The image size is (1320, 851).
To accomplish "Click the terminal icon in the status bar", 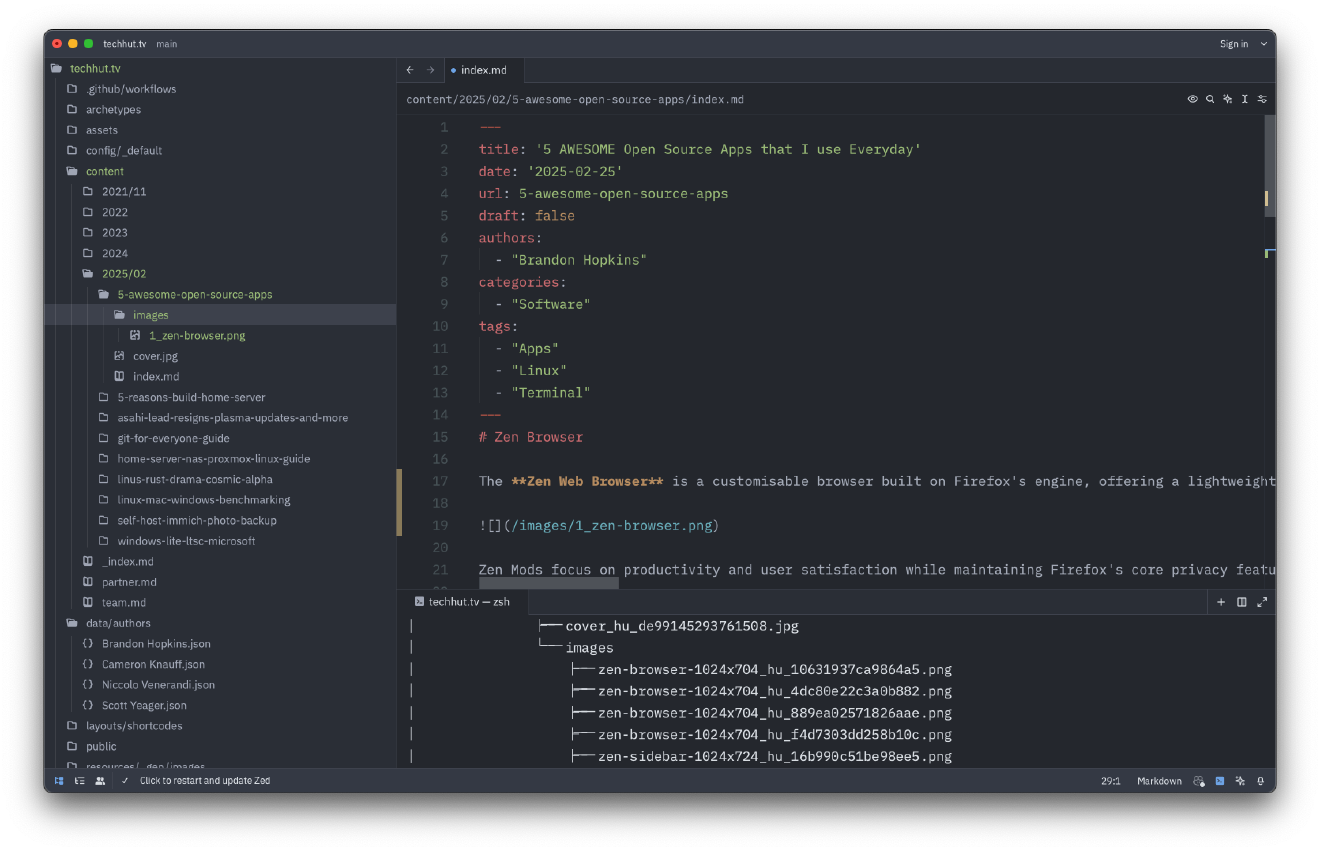I will pos(1219,781).
